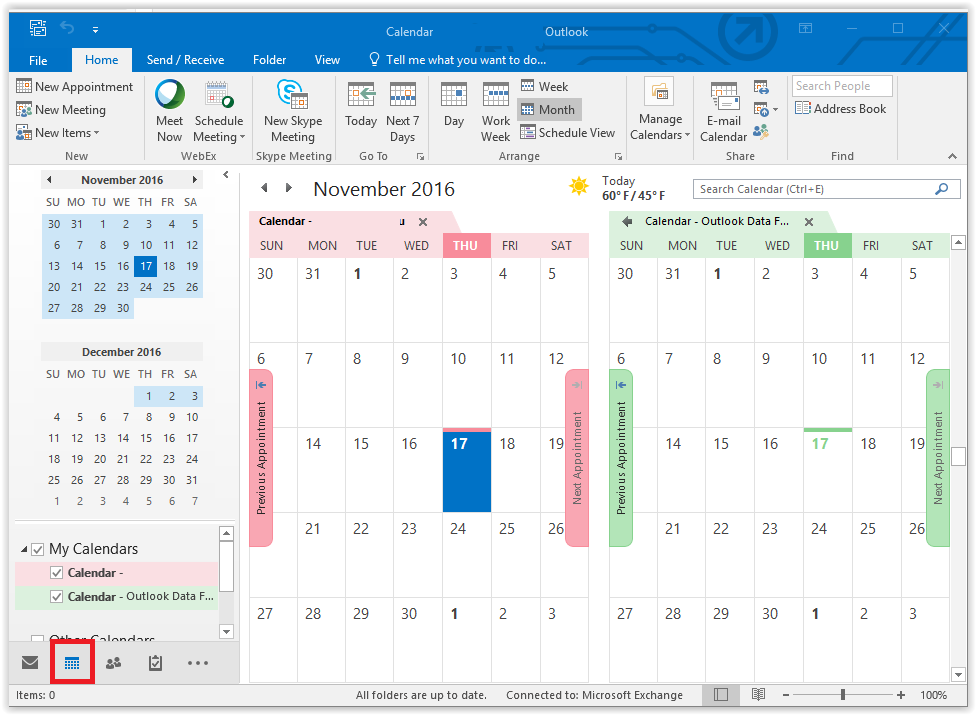
Task: Open the Folder tab
Action: coord(270,60)
